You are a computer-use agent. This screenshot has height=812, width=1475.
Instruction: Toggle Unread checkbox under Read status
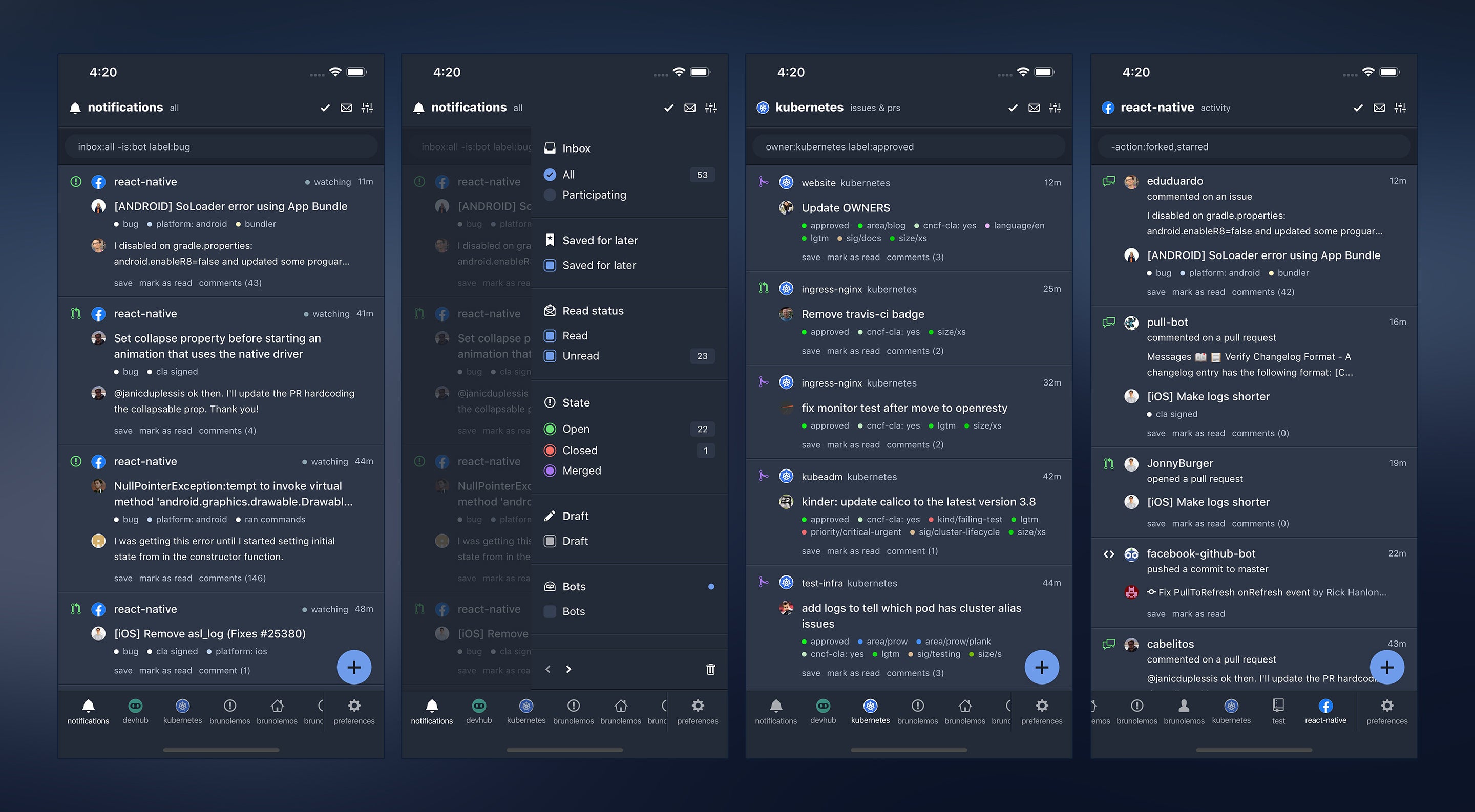point(550,356)
